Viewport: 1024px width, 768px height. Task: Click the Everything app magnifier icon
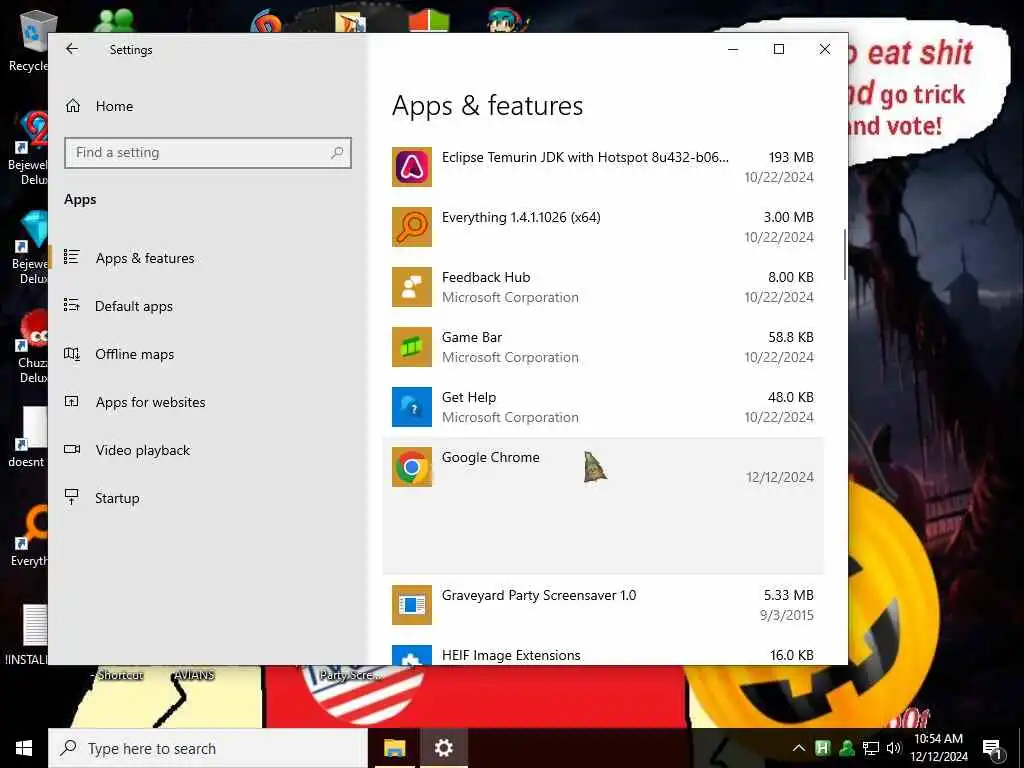tap(411, 227)
